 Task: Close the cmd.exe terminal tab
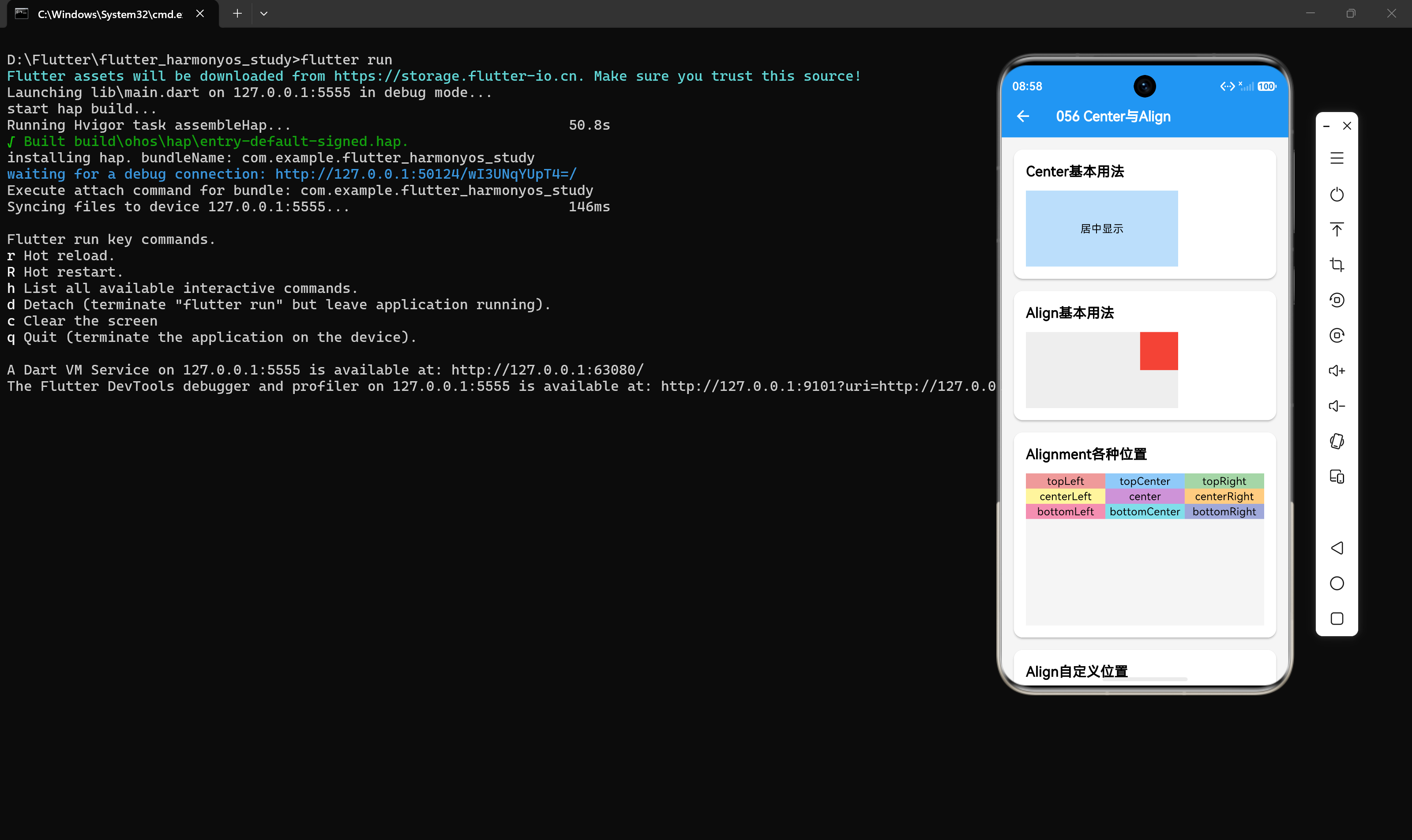(200, 14)
